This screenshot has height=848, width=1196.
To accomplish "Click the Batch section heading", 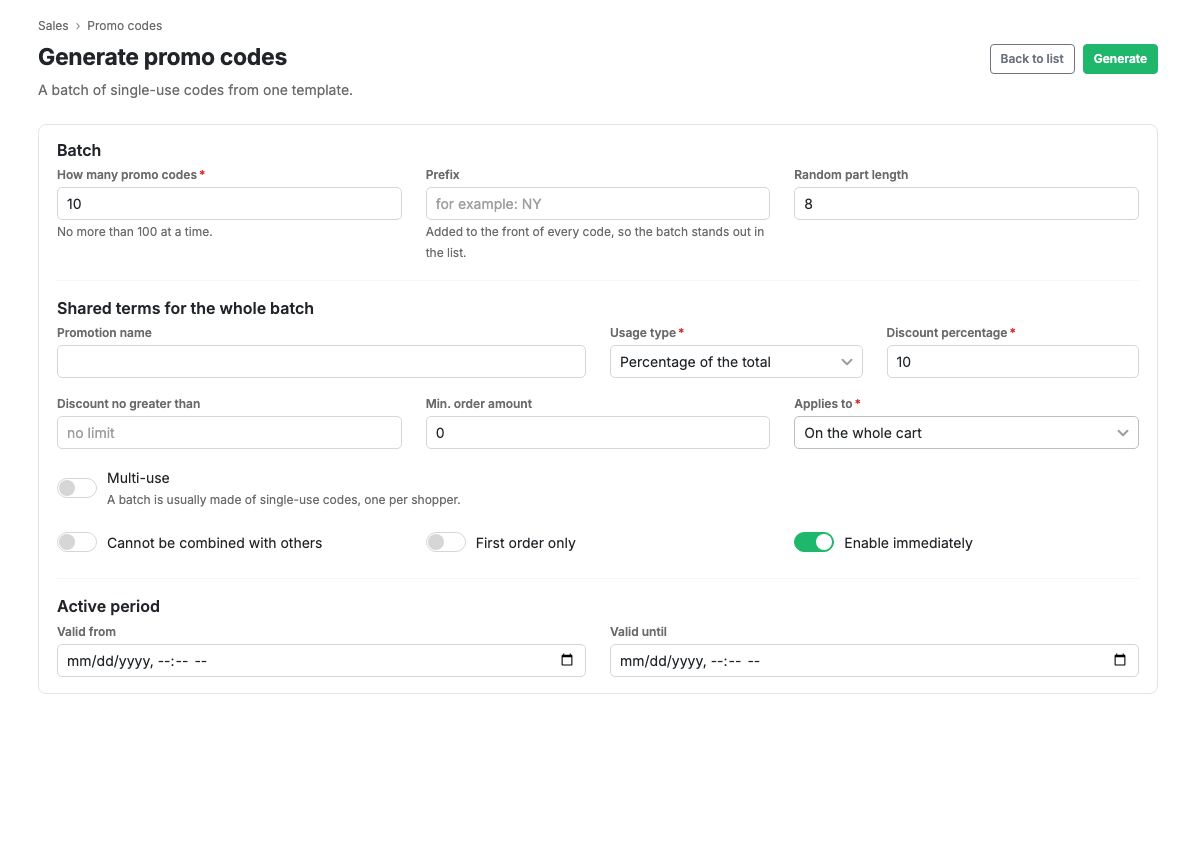I will pos(79,150).
